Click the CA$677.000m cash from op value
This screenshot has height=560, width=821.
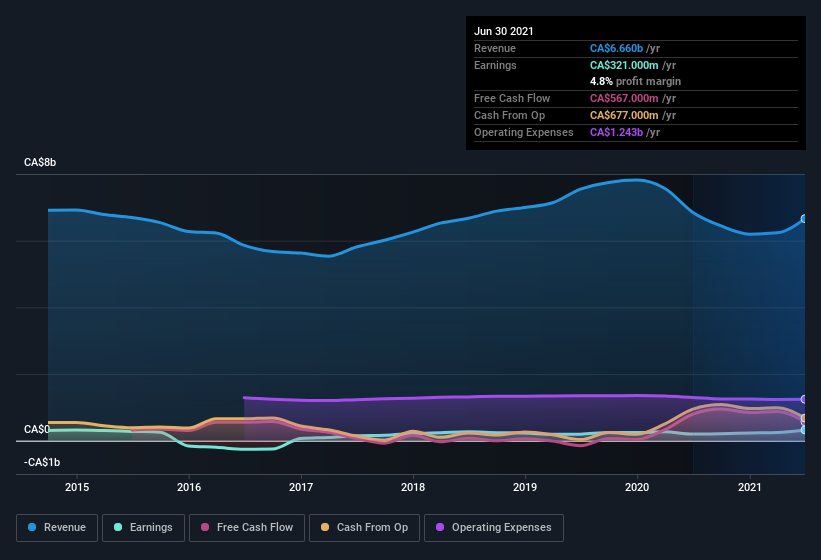tap(624, 115)
